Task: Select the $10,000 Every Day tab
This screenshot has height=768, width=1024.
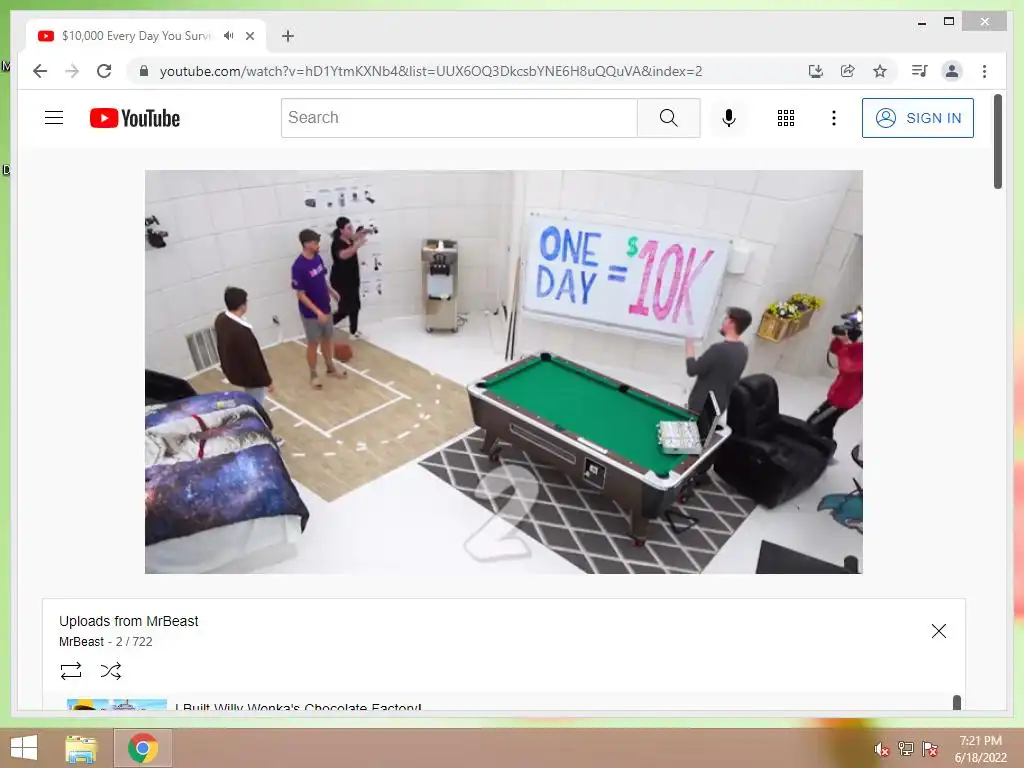Action: click(x=146, y=36)
